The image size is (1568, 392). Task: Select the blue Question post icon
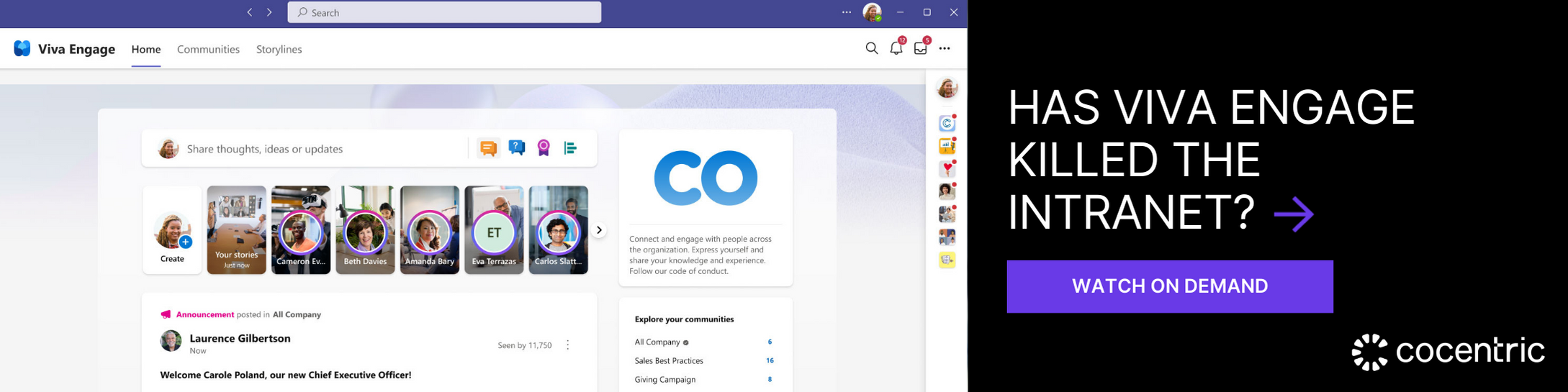[x=516, y=148]
